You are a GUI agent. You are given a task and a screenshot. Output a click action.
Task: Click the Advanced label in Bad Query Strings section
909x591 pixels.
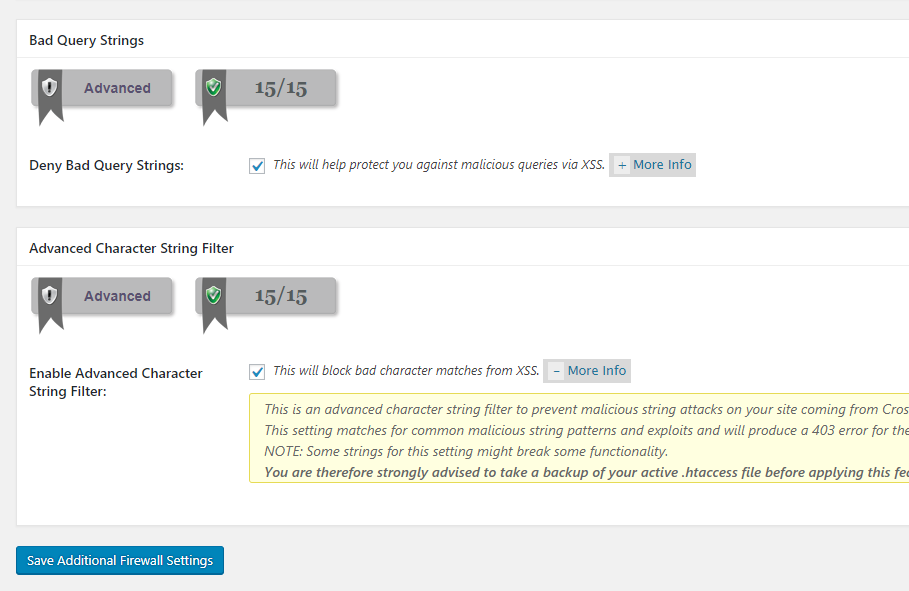click(x=117, y=88)
